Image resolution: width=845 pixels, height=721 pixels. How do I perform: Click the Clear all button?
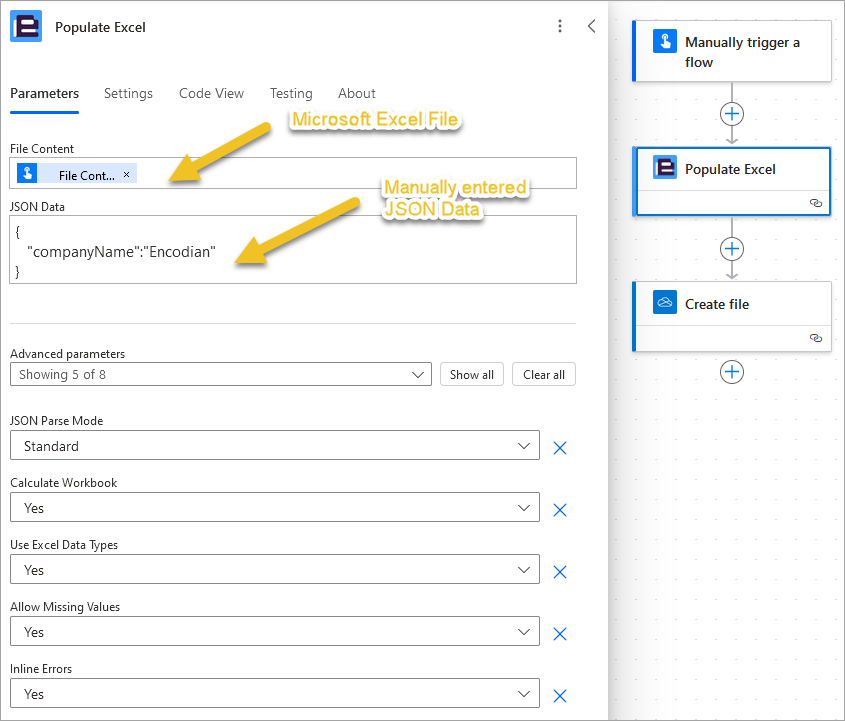544,374
